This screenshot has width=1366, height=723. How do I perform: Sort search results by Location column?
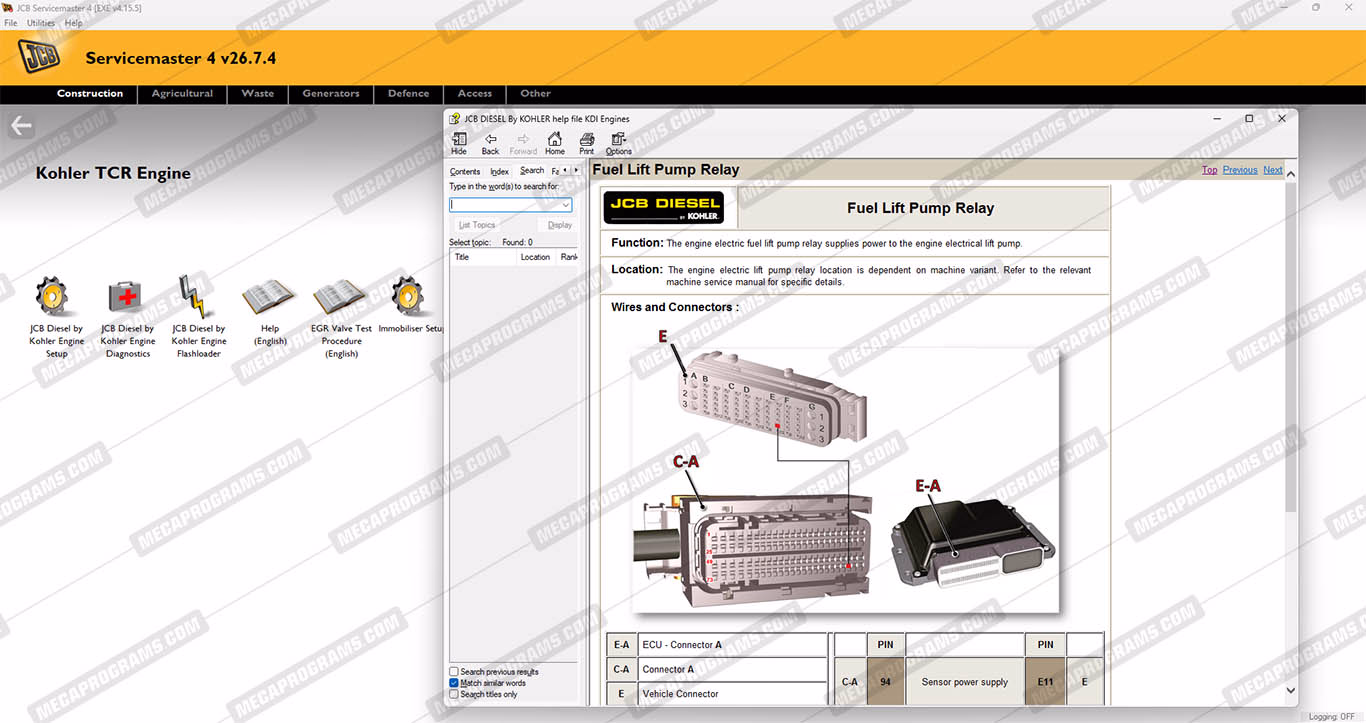536,257
